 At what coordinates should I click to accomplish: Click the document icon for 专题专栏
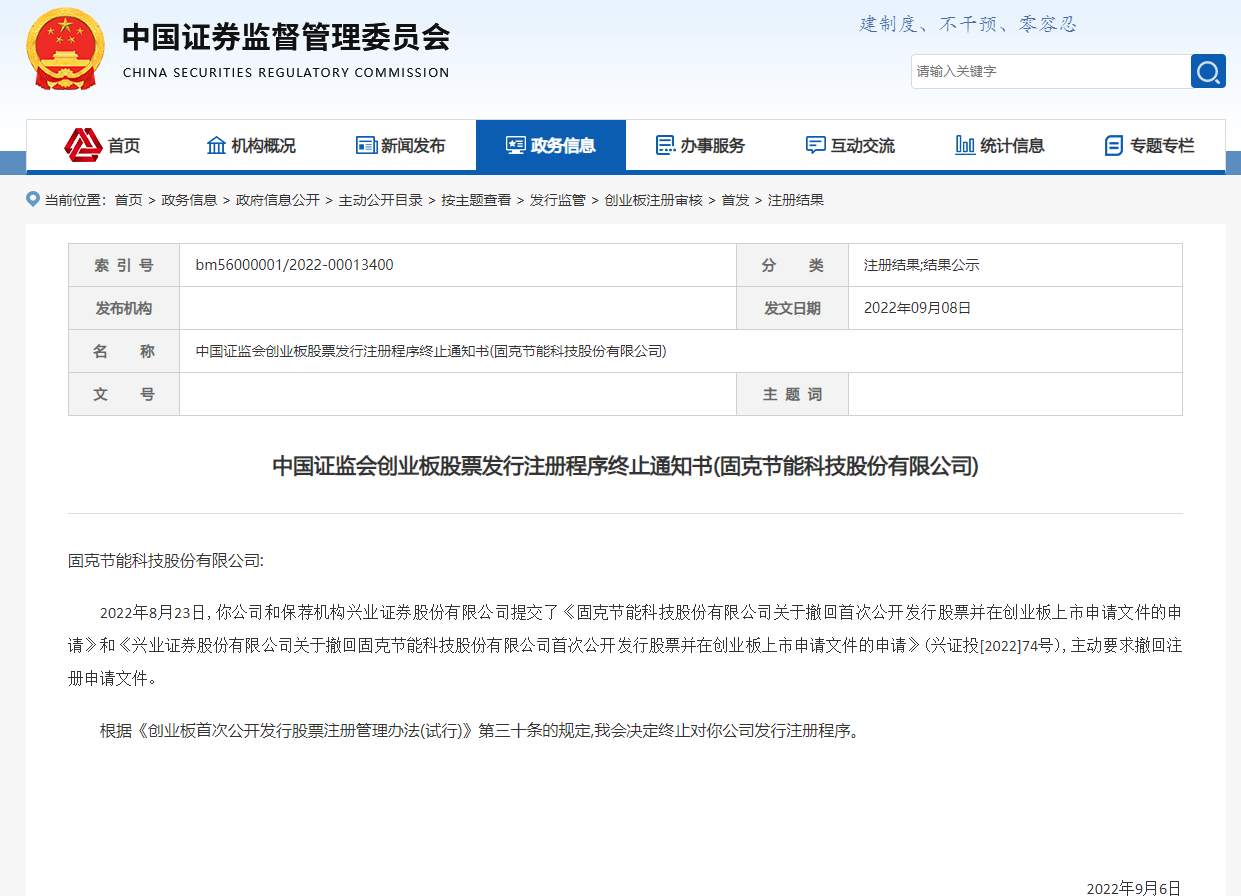click(x=1113, y=144)
